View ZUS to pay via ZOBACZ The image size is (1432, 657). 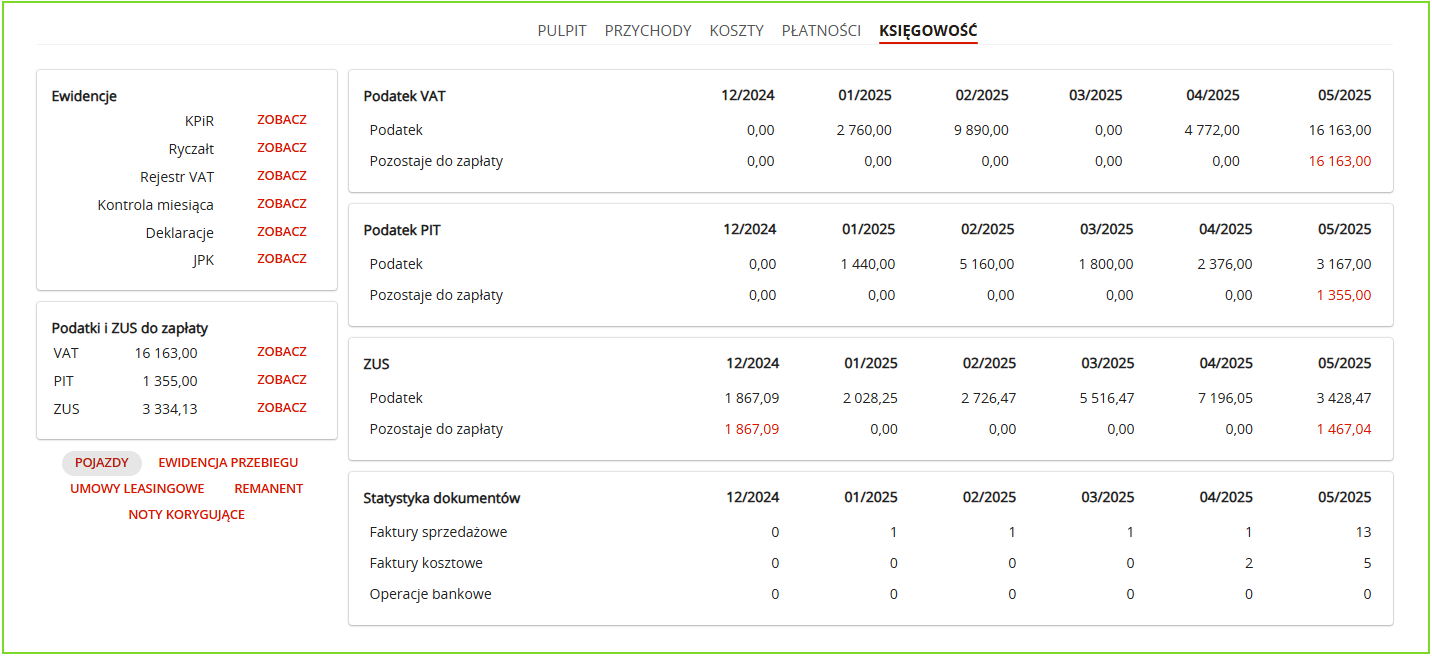point(282,408)
